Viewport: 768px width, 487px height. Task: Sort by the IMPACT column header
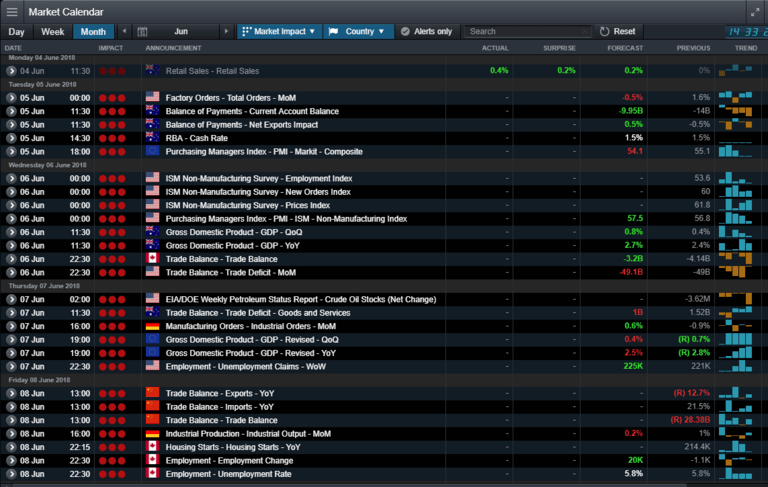point(111,48)
